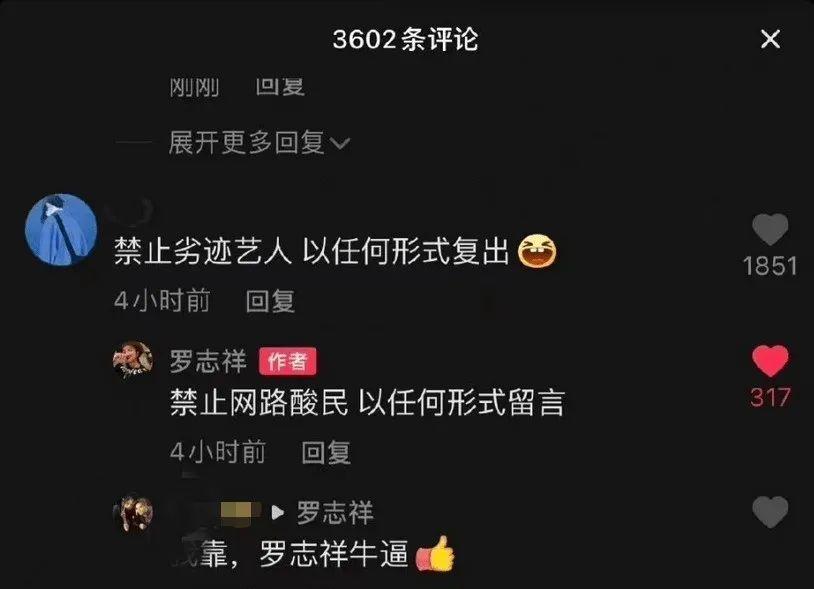Tap the 1851 like count
The height and width of the screenshot is (589, 814).
click(770, 266)
